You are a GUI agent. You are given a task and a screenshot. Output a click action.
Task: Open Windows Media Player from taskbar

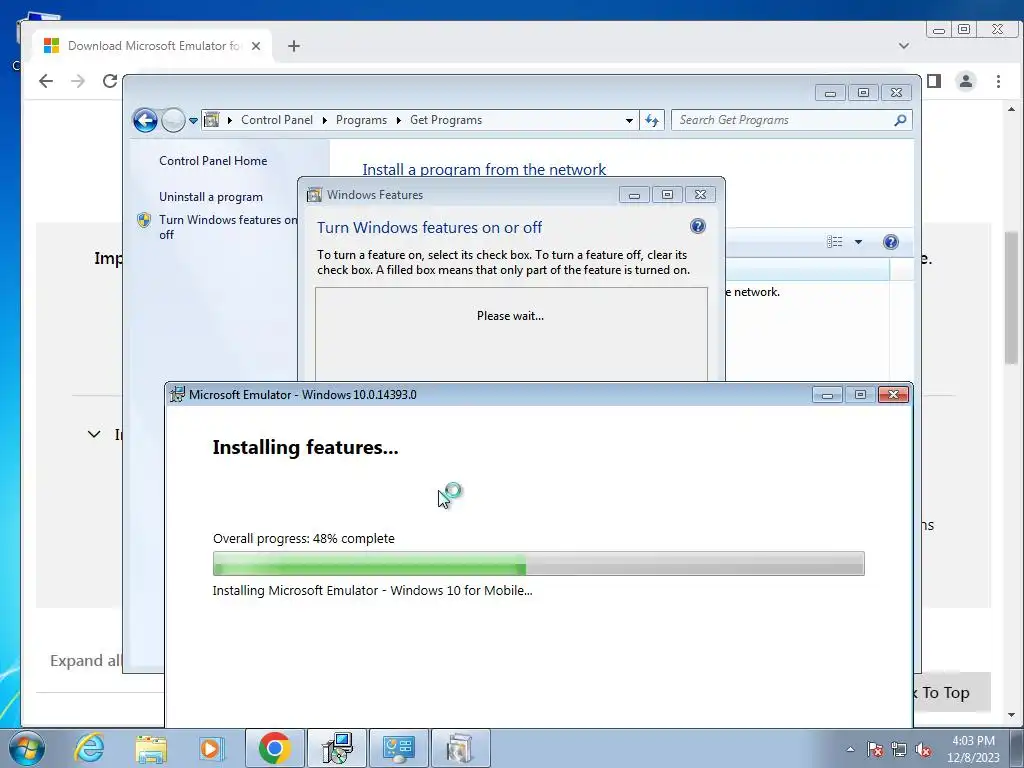coord(212,748)
